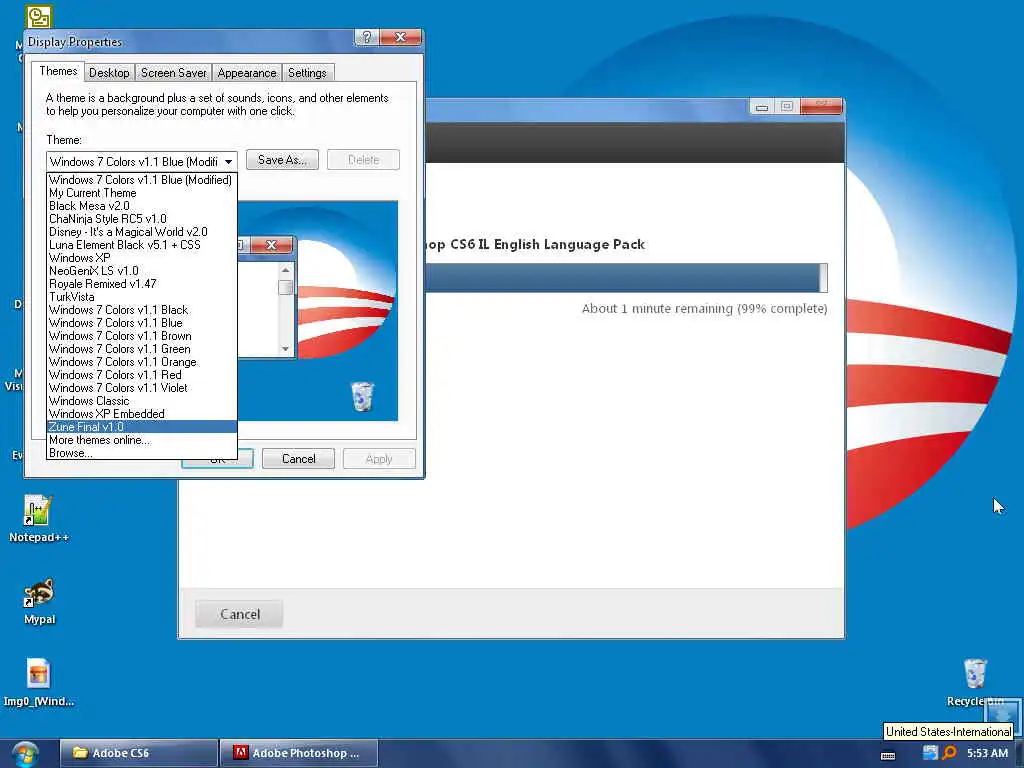This screenshot has height=768, width=1024.
Task: Open the Img0_(Wind... desktop file icon
Action: [39, 682]
